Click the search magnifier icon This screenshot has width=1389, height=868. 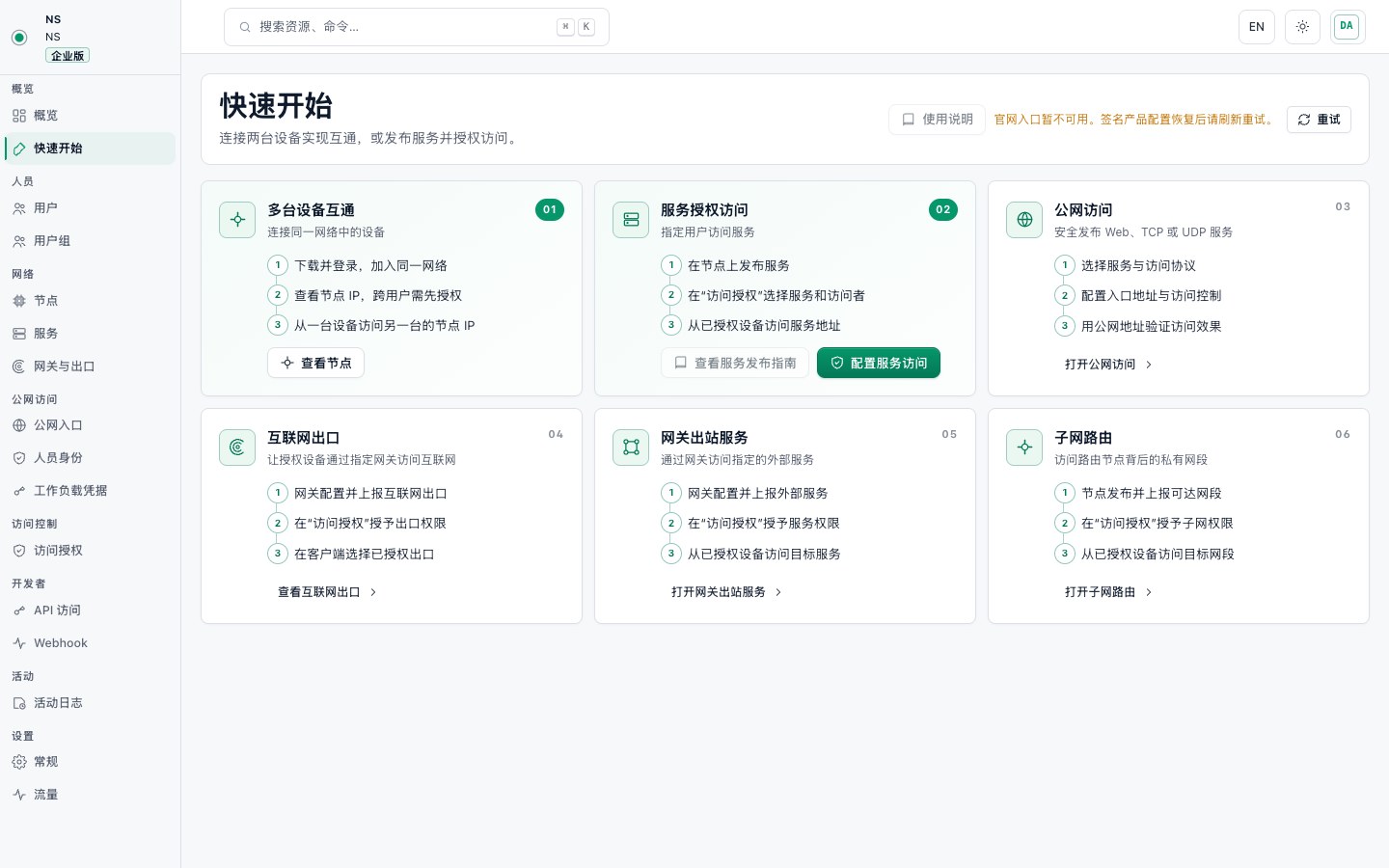click(x=245, y=27)
